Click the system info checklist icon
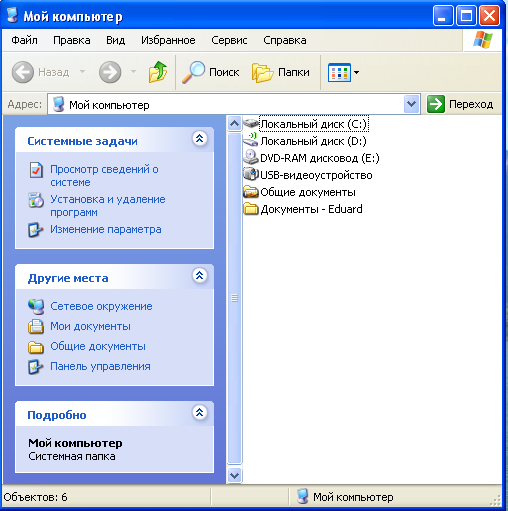This screenshot has width=508, height=511. pos(36,170)
